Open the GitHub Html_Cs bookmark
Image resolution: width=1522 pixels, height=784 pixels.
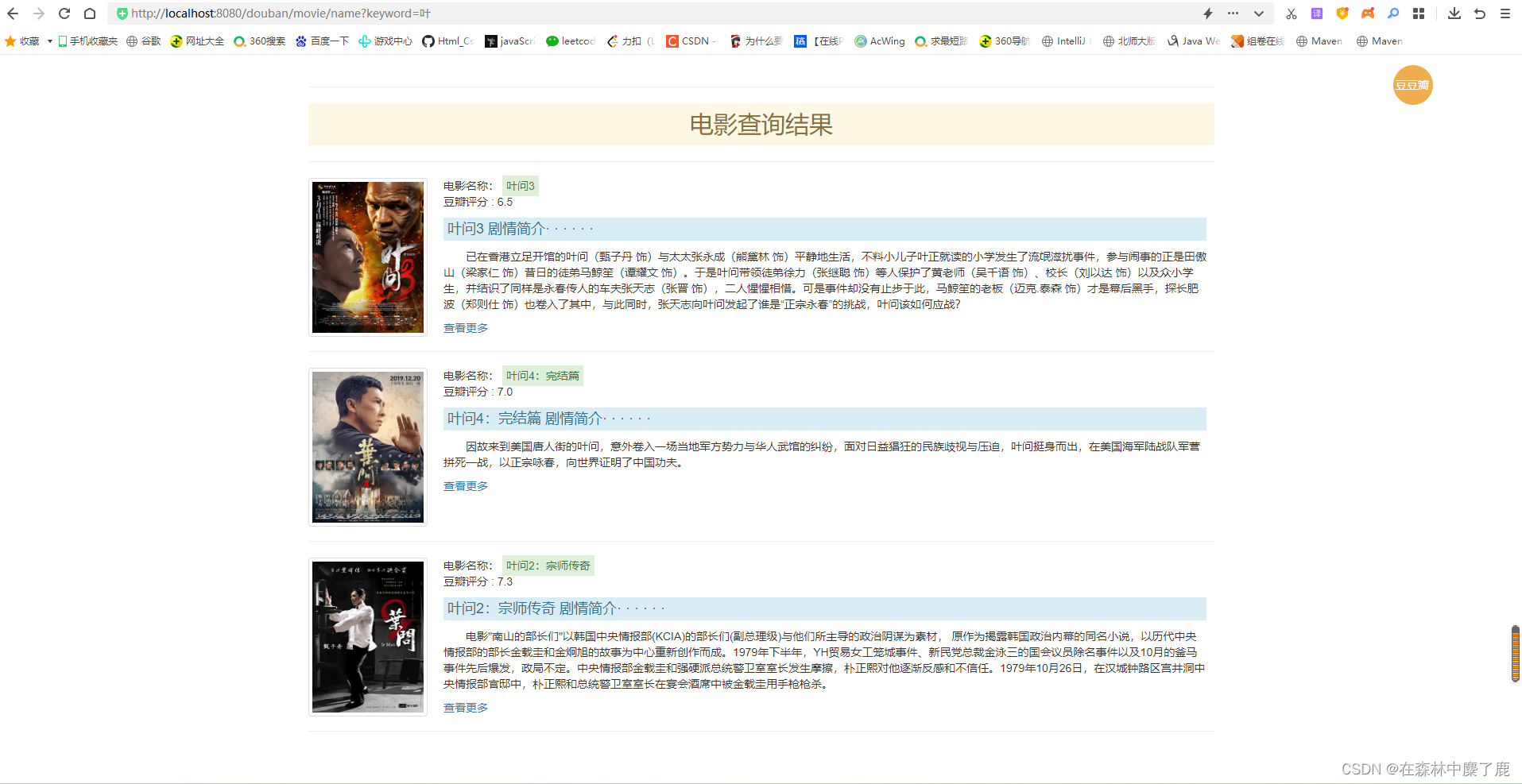[x=448, y=41]
